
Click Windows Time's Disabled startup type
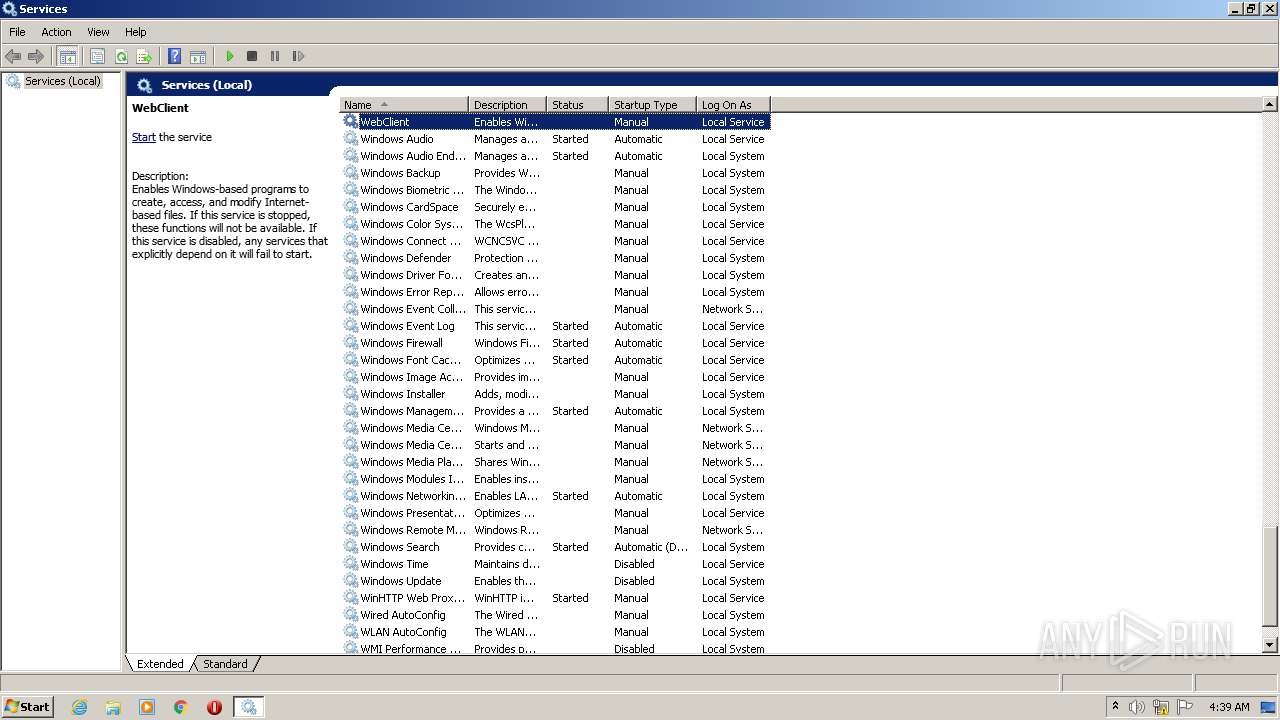634,564
